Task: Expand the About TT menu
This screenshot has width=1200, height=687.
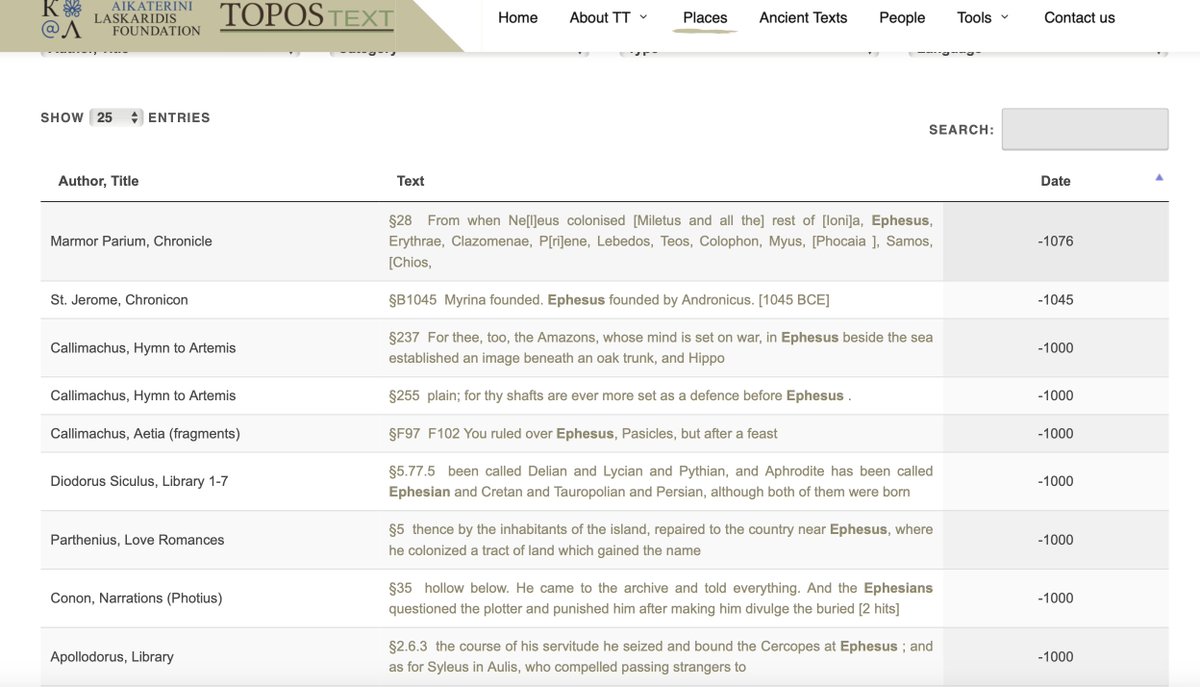Action: pyautogui.click(x=608, y=17)
